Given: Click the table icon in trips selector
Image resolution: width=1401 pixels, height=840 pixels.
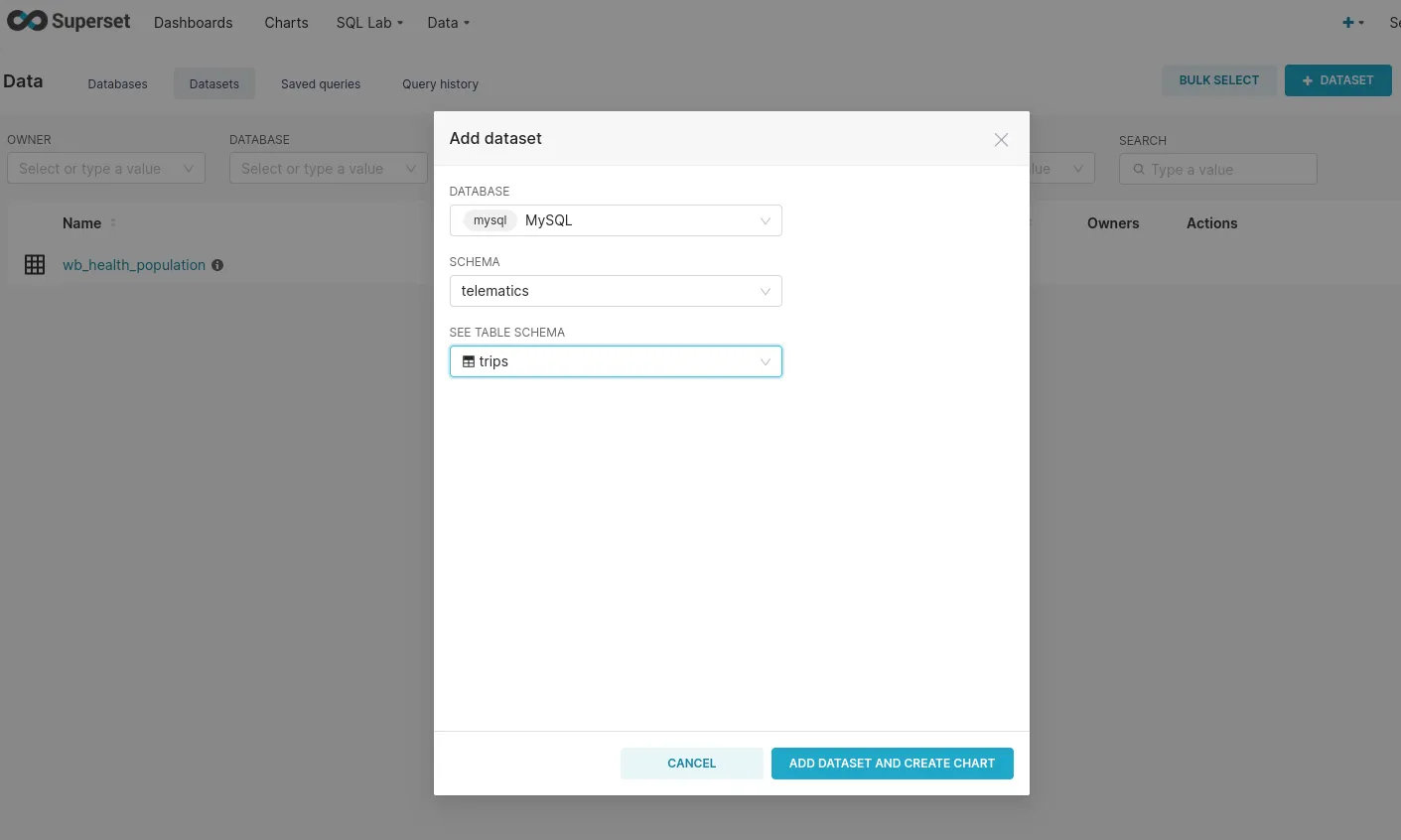Looking at the screenshot, I should [x=469, y=361].
